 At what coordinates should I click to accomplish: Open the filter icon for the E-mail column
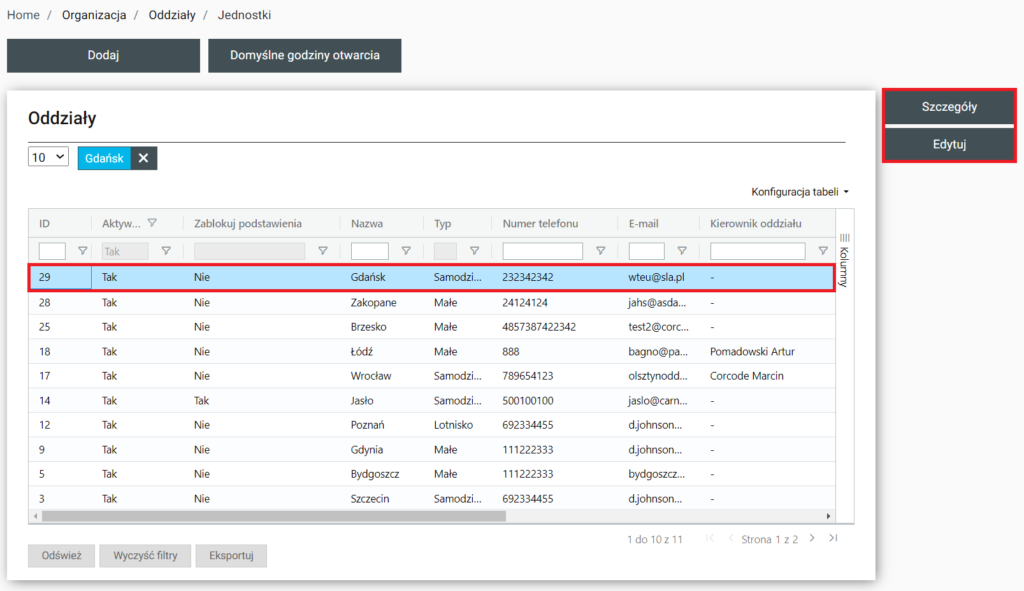pyautogui.click(x=682, y=252)
